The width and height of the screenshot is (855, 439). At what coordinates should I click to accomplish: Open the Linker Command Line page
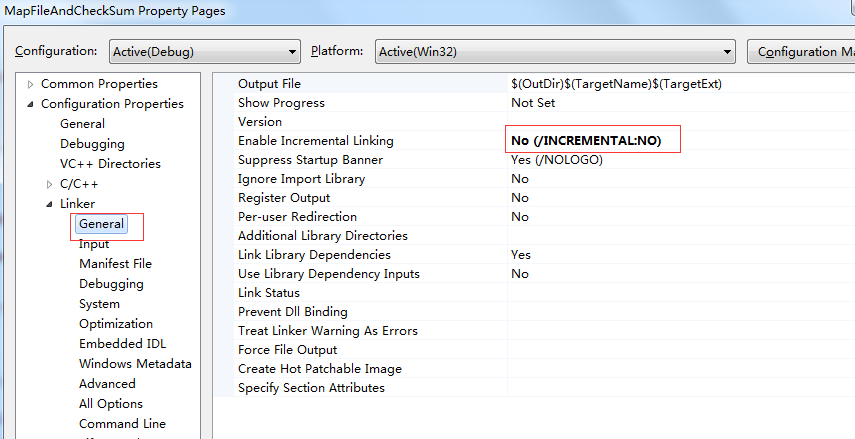pos(122,424)
